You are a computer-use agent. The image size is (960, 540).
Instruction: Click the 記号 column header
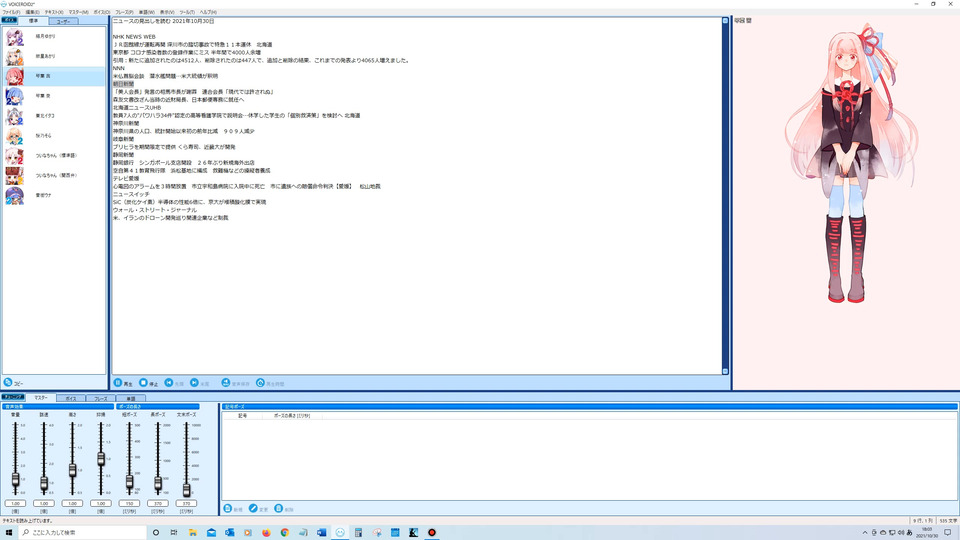pos(242,416)
